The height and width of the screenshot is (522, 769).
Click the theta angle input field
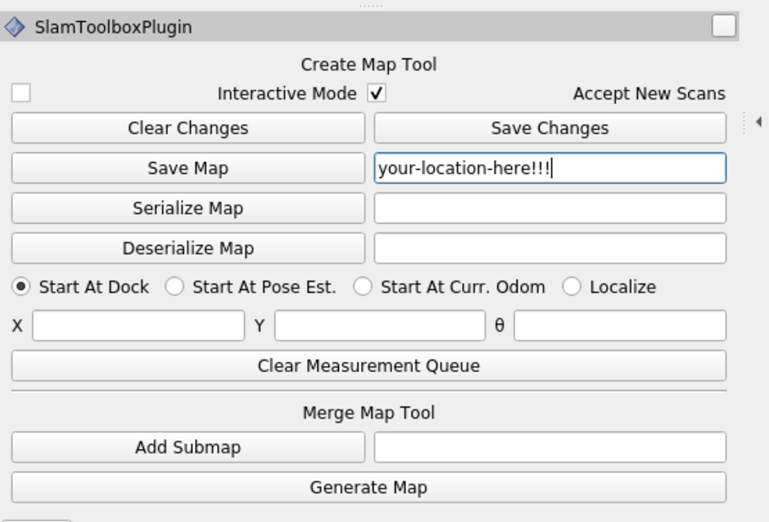620,325
